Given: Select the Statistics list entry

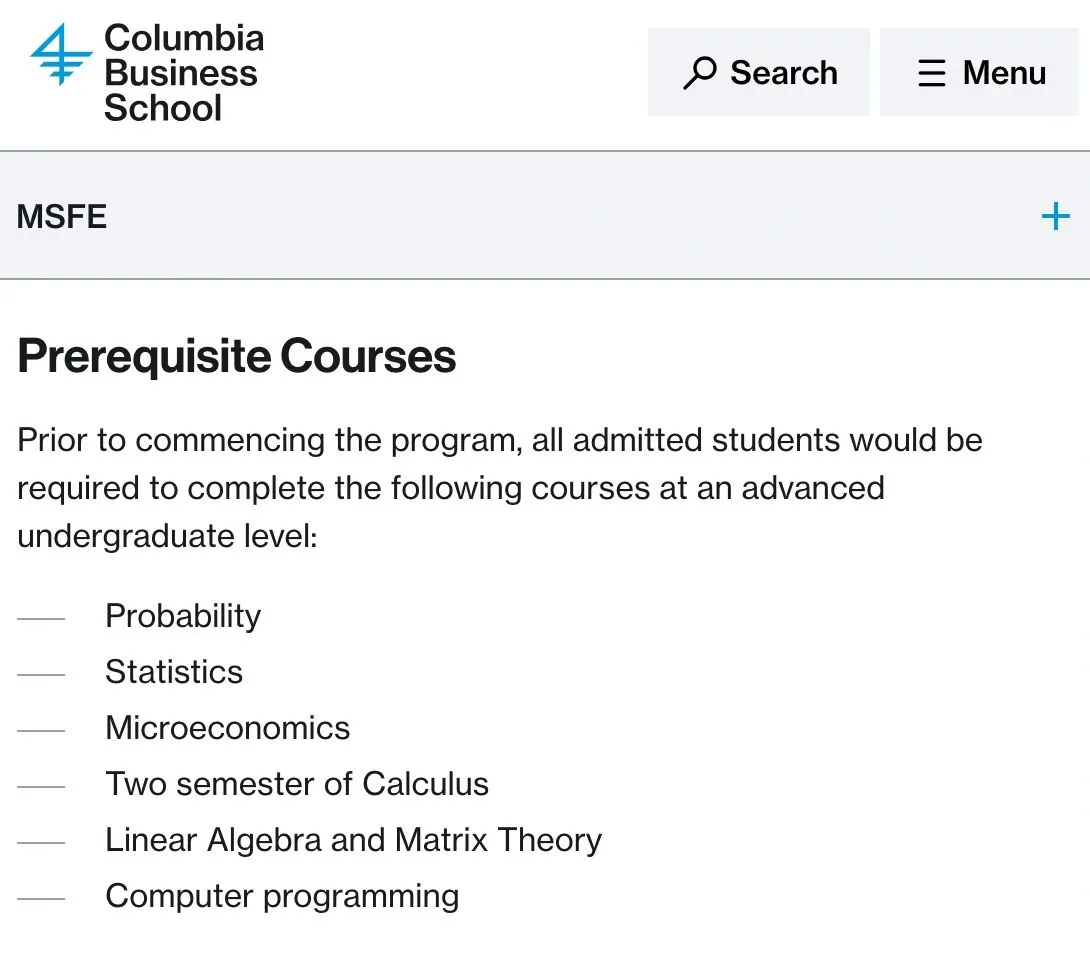Looking at the screenshot, I should (x=174, y=672).
